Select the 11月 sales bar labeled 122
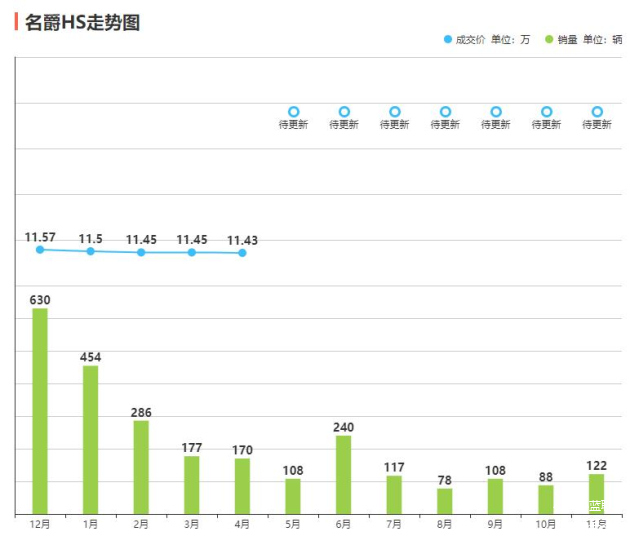The height and width of the screenshot is (536, 630). [x=597, y=494]
